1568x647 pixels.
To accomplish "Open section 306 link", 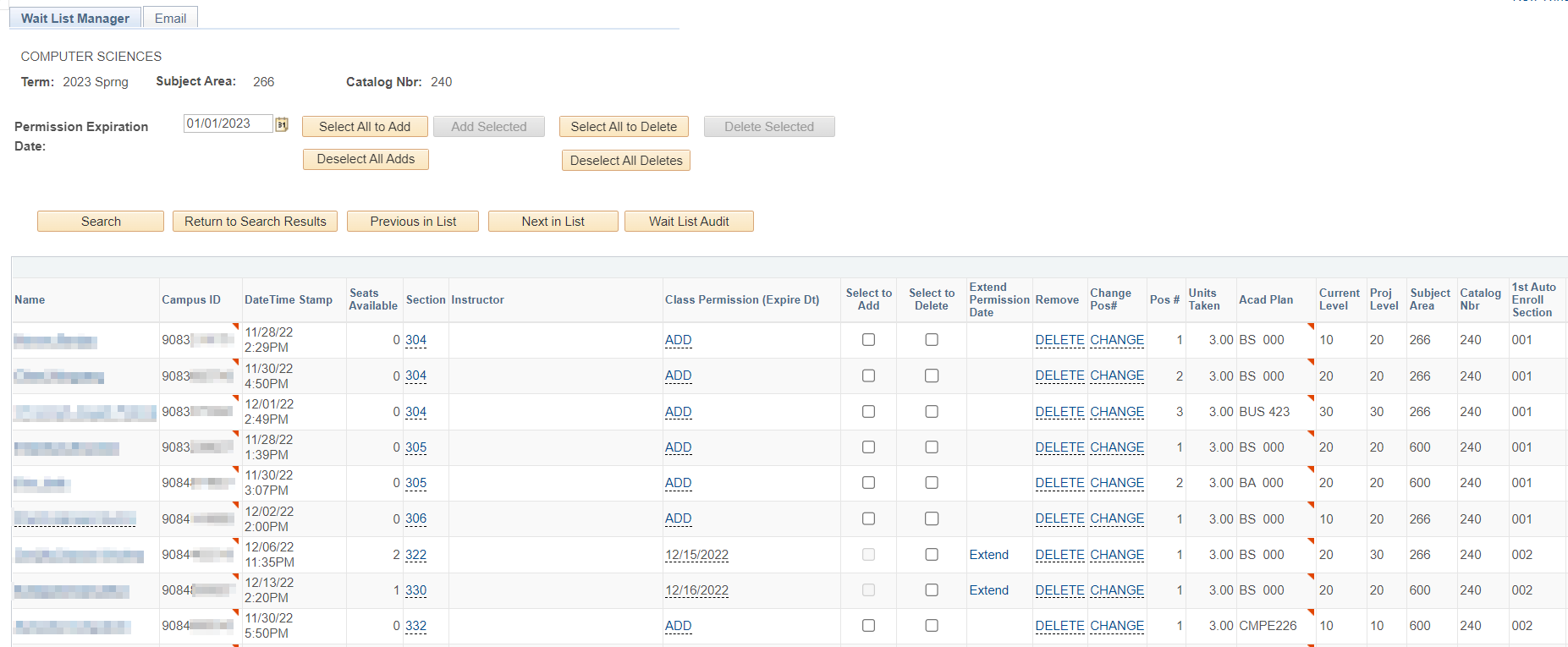I will [x=415, y=518].
